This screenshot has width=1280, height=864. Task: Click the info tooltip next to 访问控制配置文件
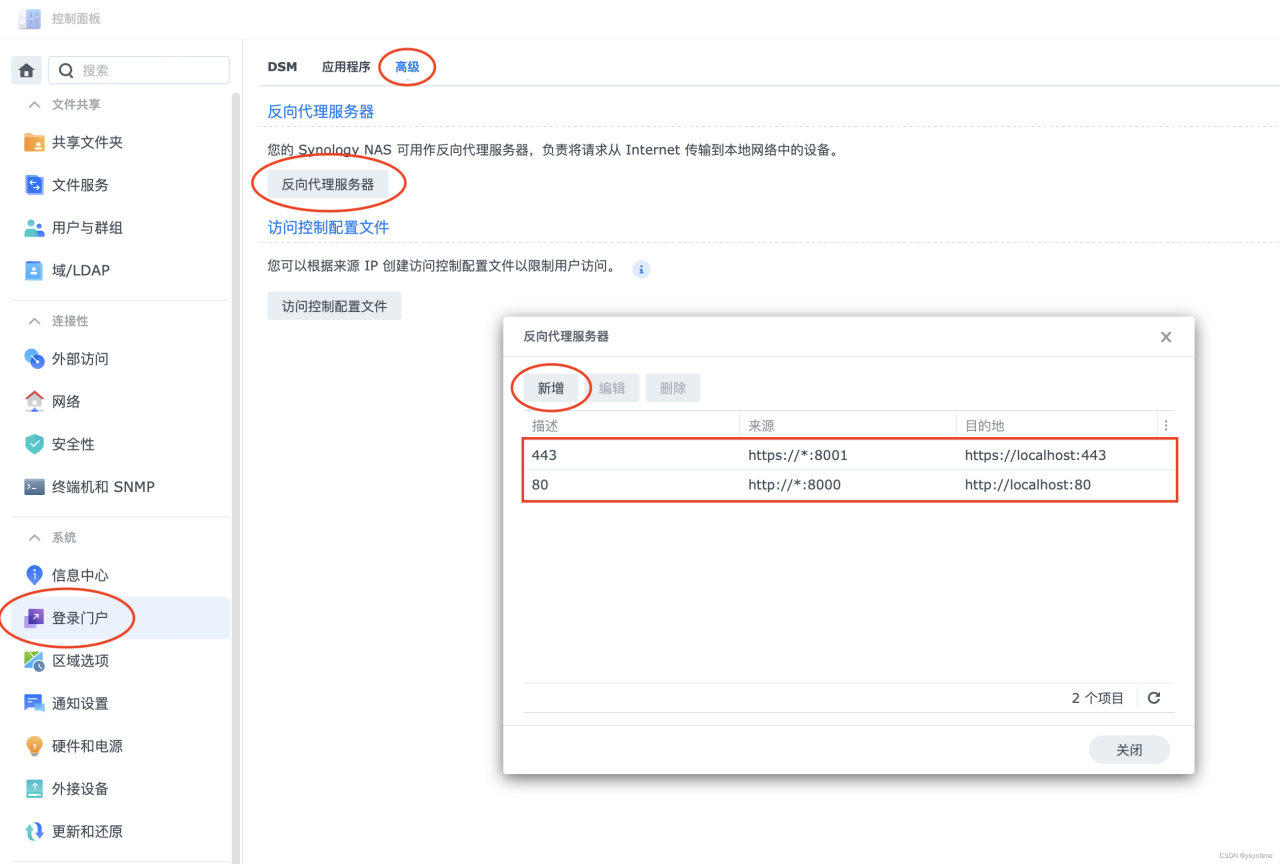click(x=640, y=268)
